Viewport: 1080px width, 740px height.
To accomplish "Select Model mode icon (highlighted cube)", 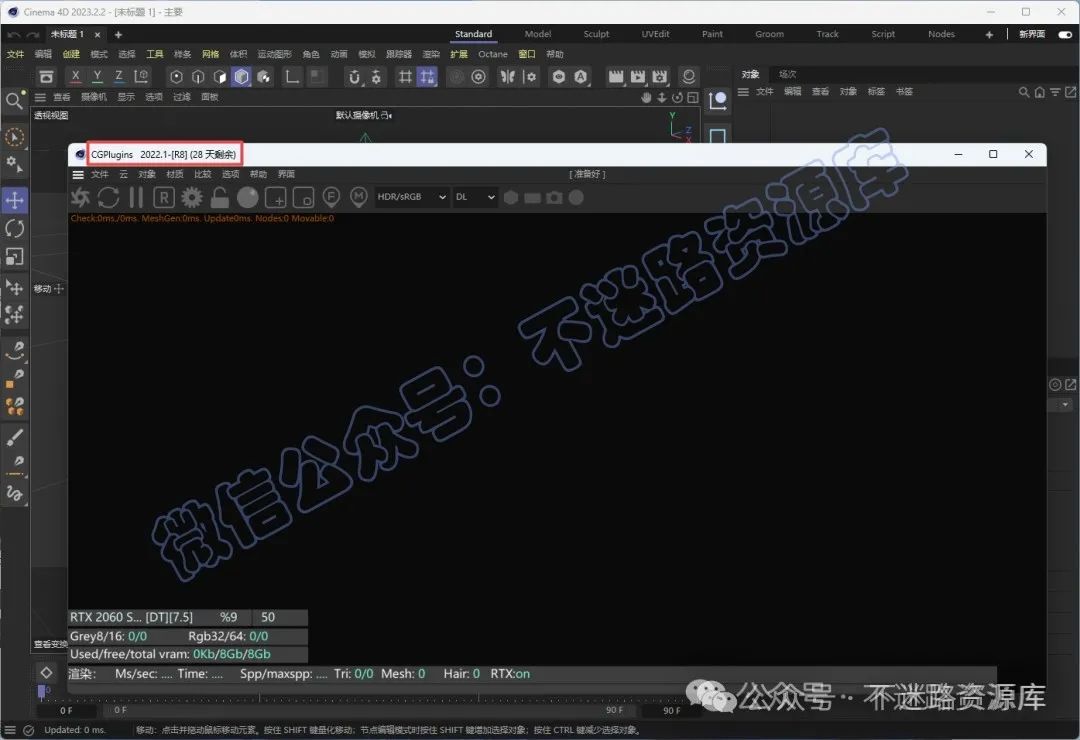I will [241, 77].
